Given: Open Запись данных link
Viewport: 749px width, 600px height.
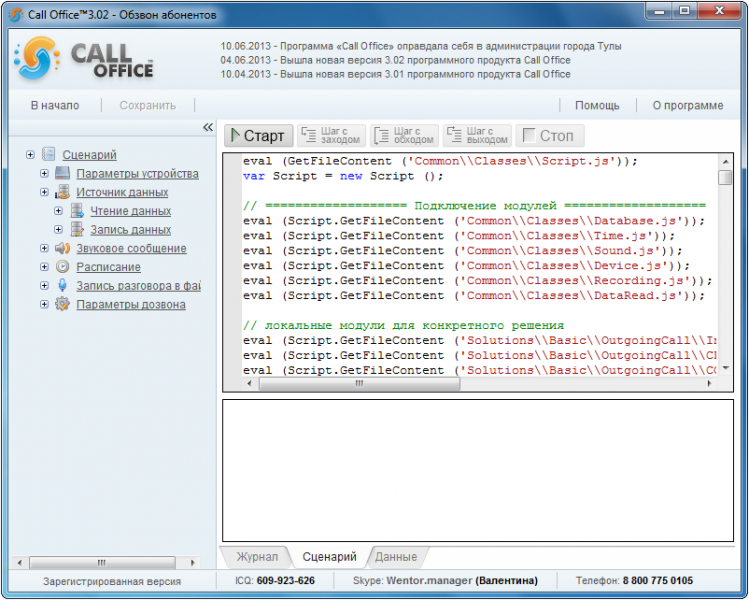Looking at the screenshot, I should pyautogui.click(x=131, y=230).
